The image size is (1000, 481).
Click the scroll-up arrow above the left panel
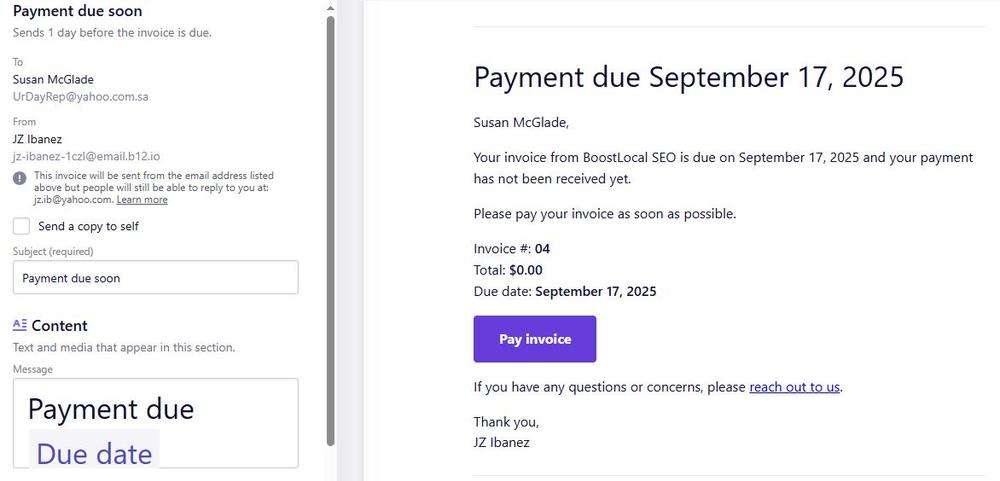tap(330, 7)
